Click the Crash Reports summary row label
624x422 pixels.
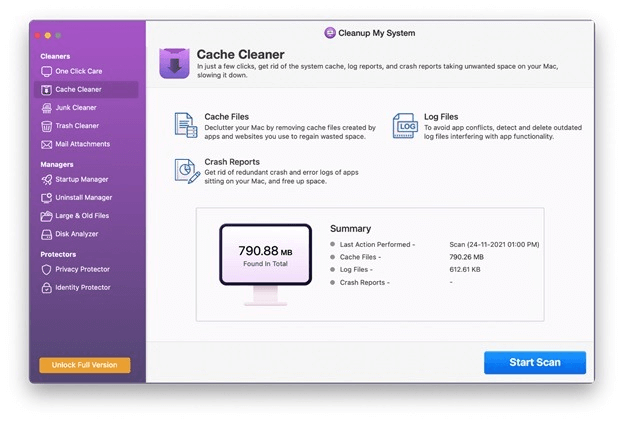365,283
